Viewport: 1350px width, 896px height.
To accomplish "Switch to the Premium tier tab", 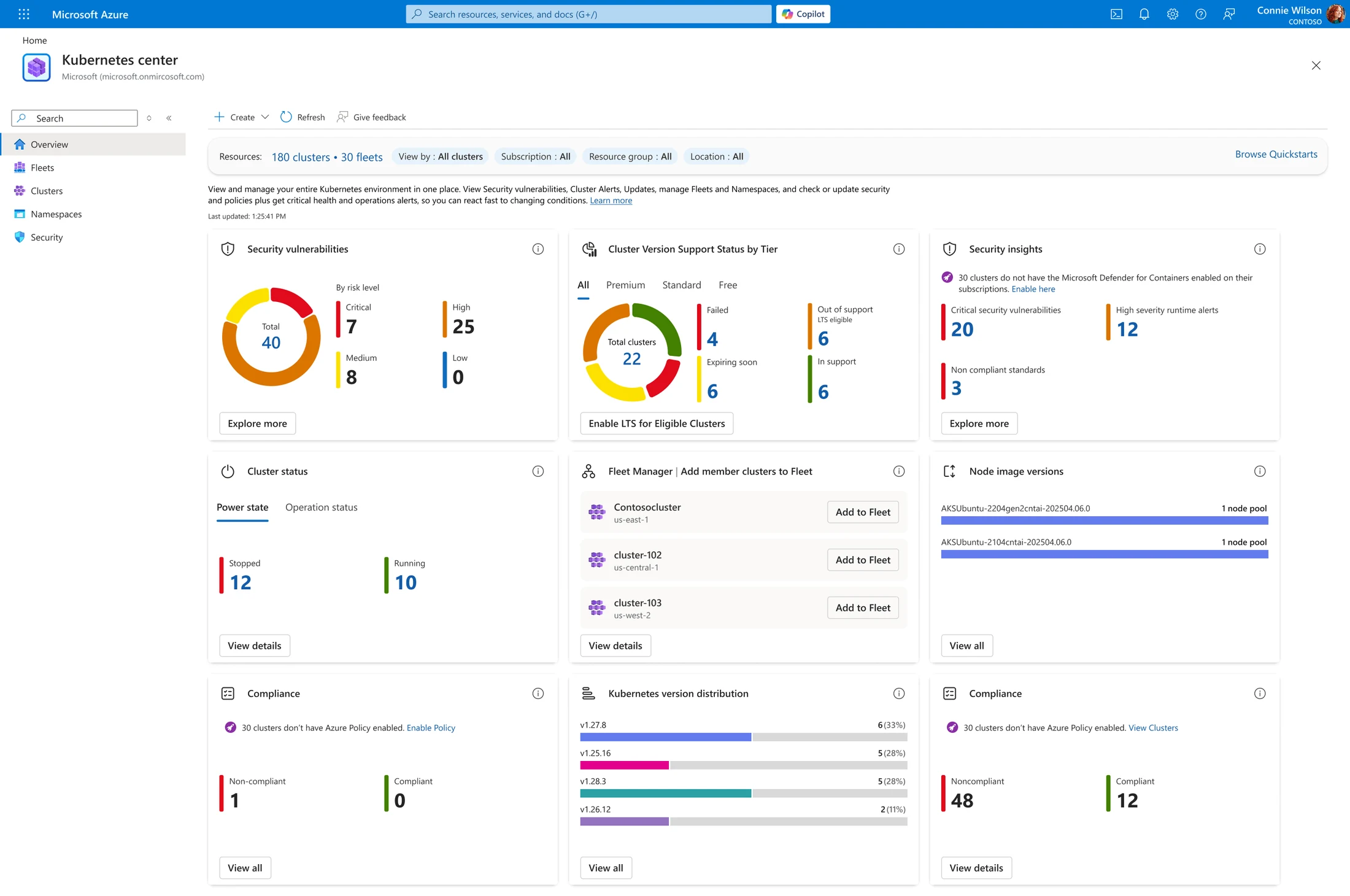I will [x=625, y=285].
